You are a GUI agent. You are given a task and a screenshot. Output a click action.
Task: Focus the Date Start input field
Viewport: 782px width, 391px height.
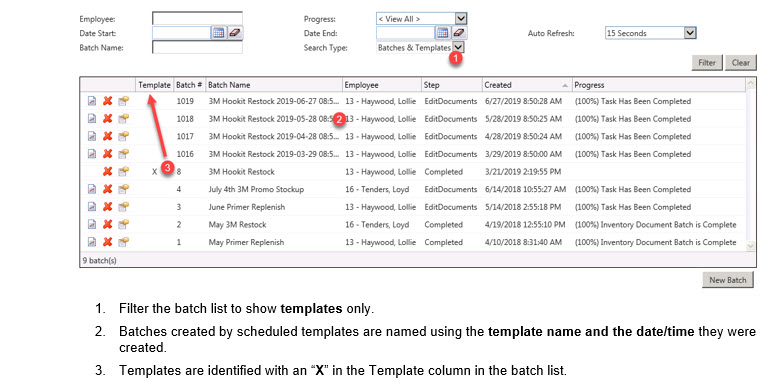pos(182,33)
